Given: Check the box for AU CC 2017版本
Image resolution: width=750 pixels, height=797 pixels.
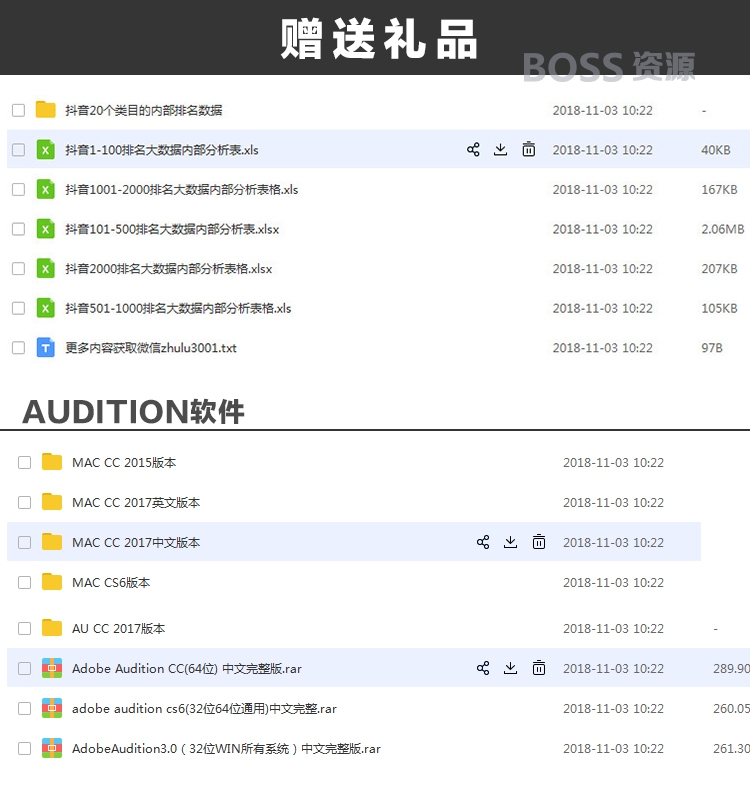Looking at the screenshot, I should 24,628.
